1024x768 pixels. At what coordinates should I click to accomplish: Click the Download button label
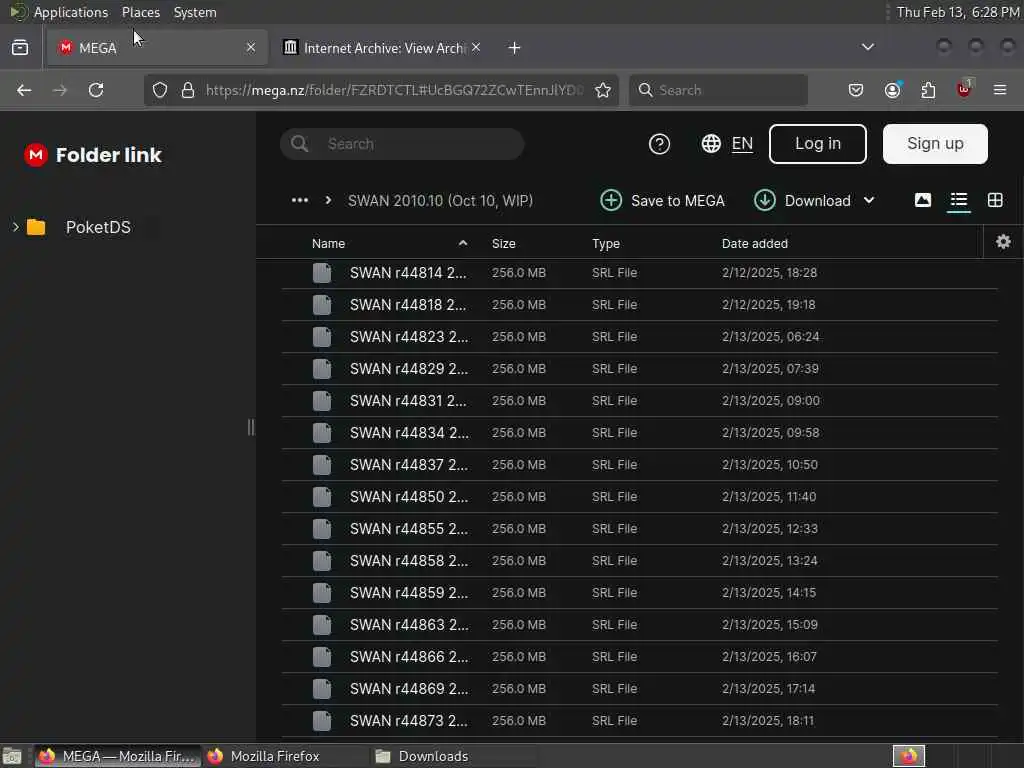click(x=817, y=200)
